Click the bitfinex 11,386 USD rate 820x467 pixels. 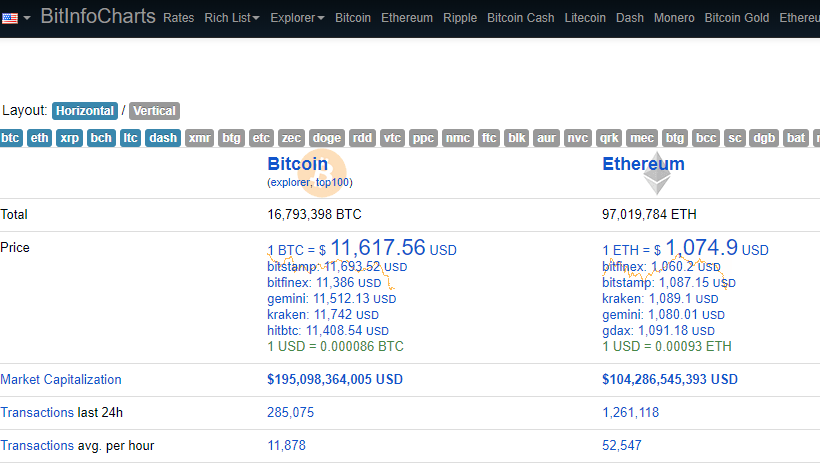[x=324, y=283]
